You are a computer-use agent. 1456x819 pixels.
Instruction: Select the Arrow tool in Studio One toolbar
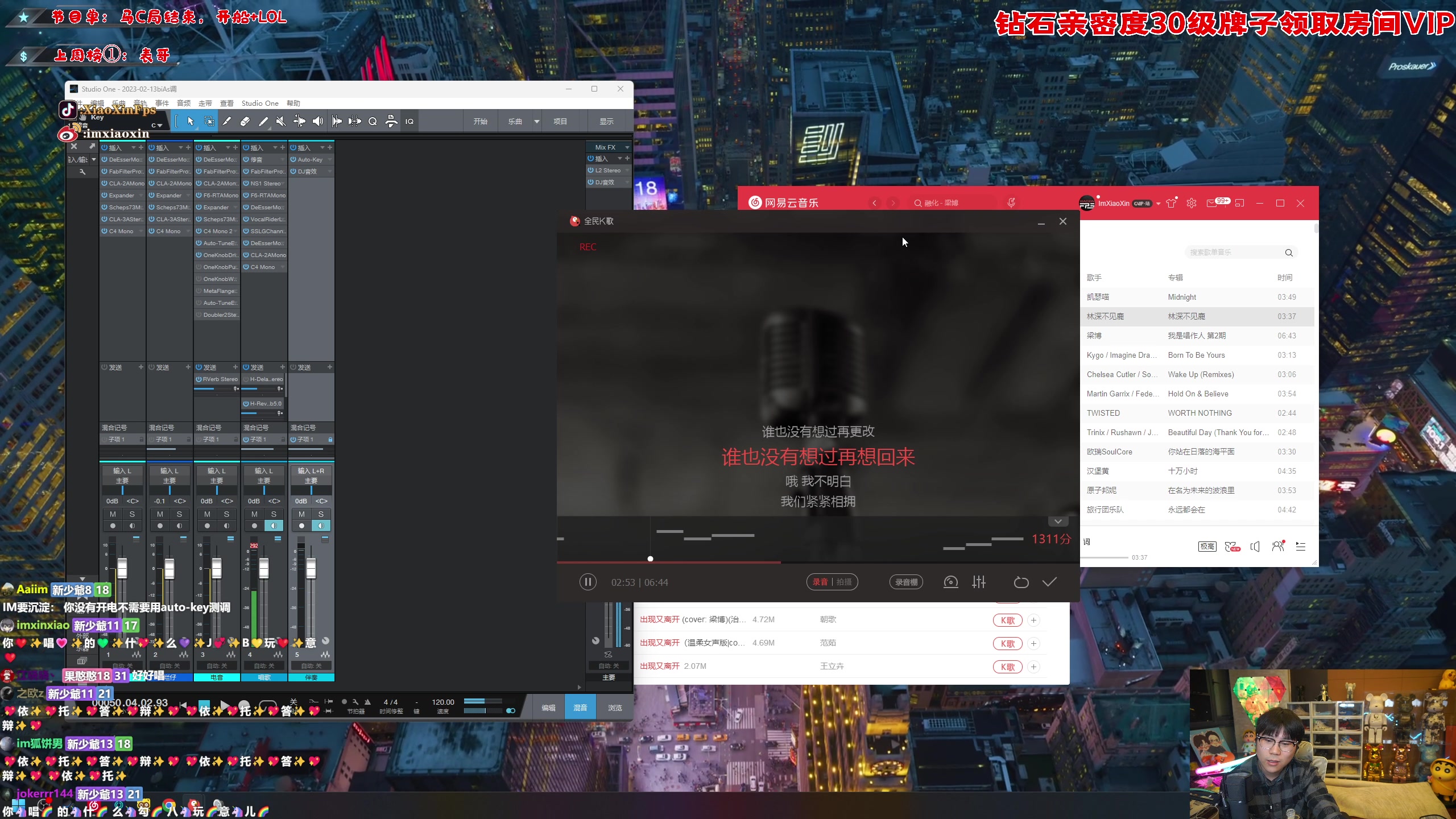coord(191,121)
